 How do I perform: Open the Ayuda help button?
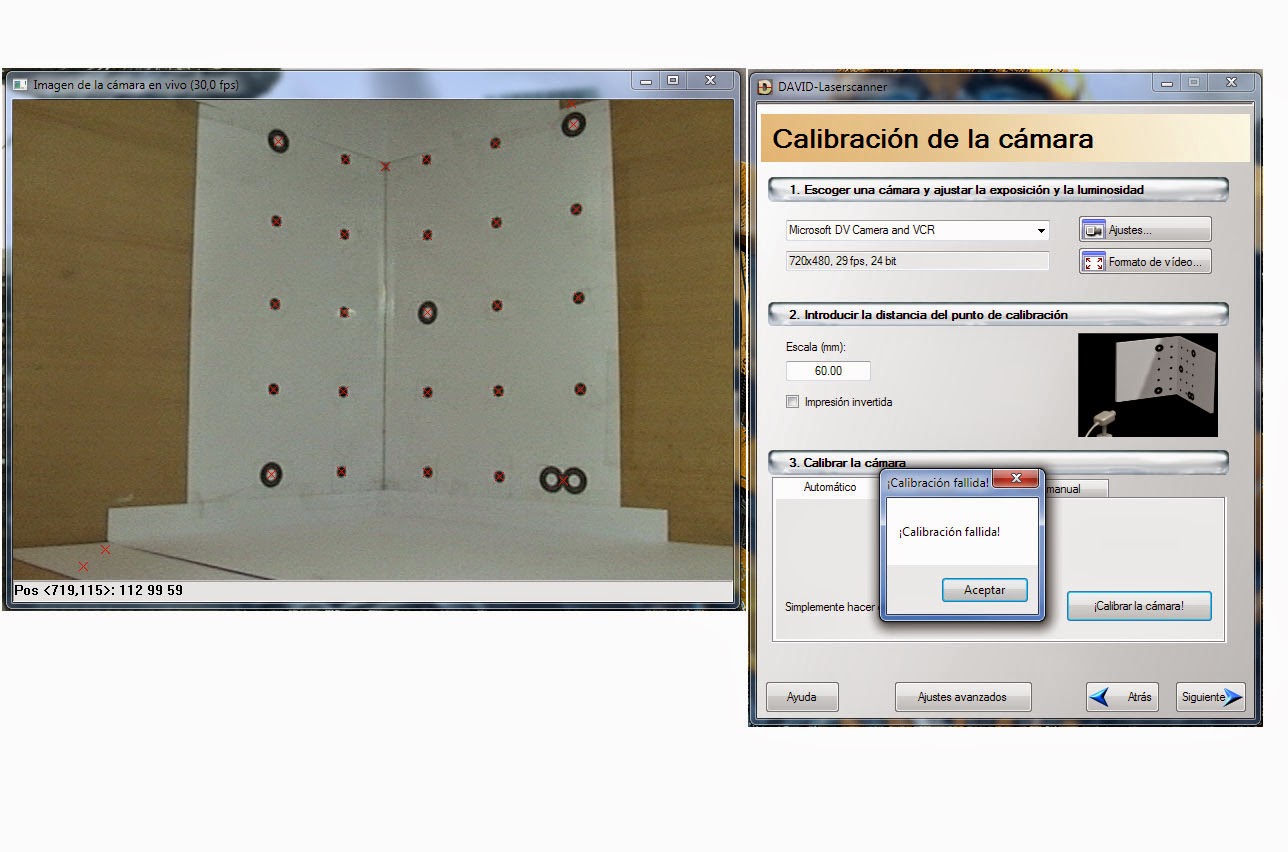(802, 697)
